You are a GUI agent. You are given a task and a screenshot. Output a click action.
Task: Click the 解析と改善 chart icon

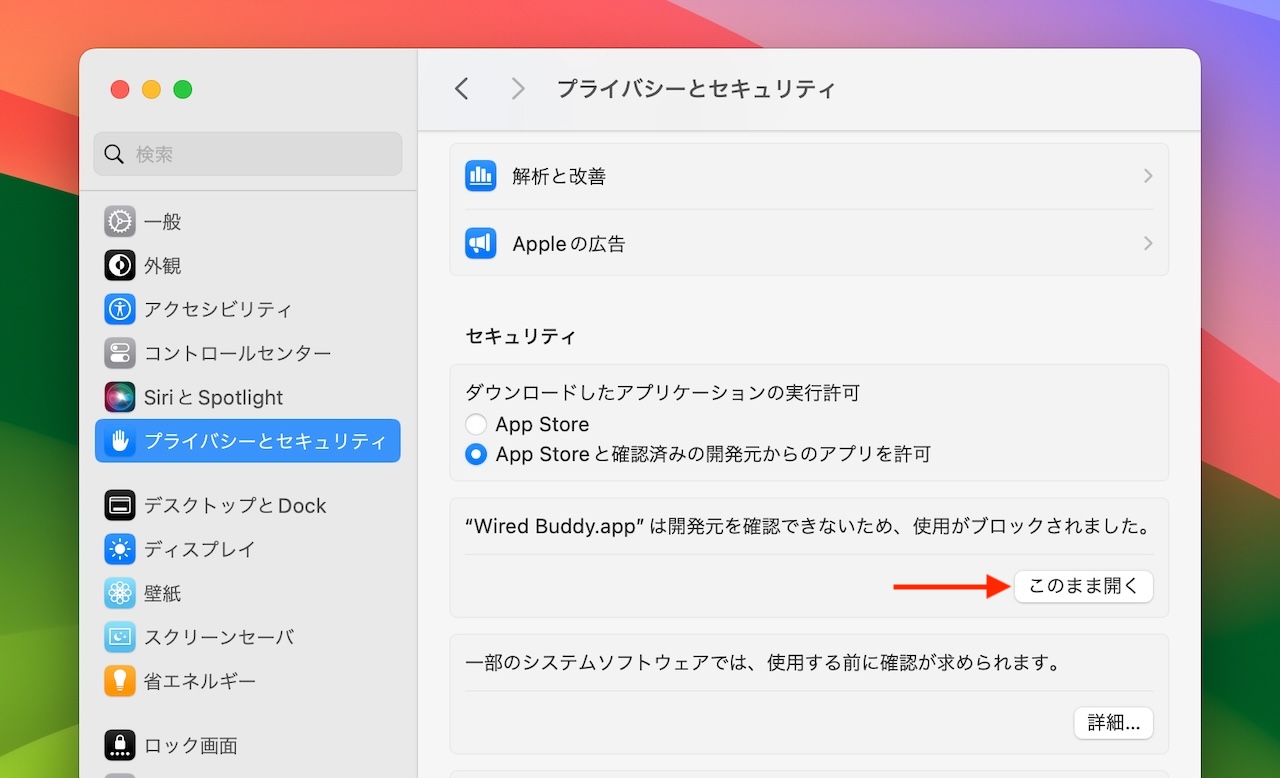[481, 176]
